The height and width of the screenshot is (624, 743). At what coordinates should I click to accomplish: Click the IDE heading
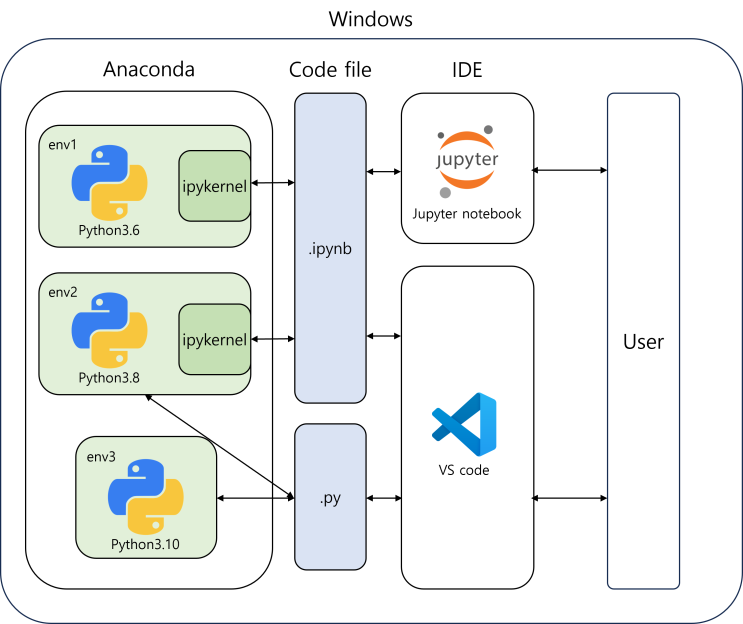point(467,70)
